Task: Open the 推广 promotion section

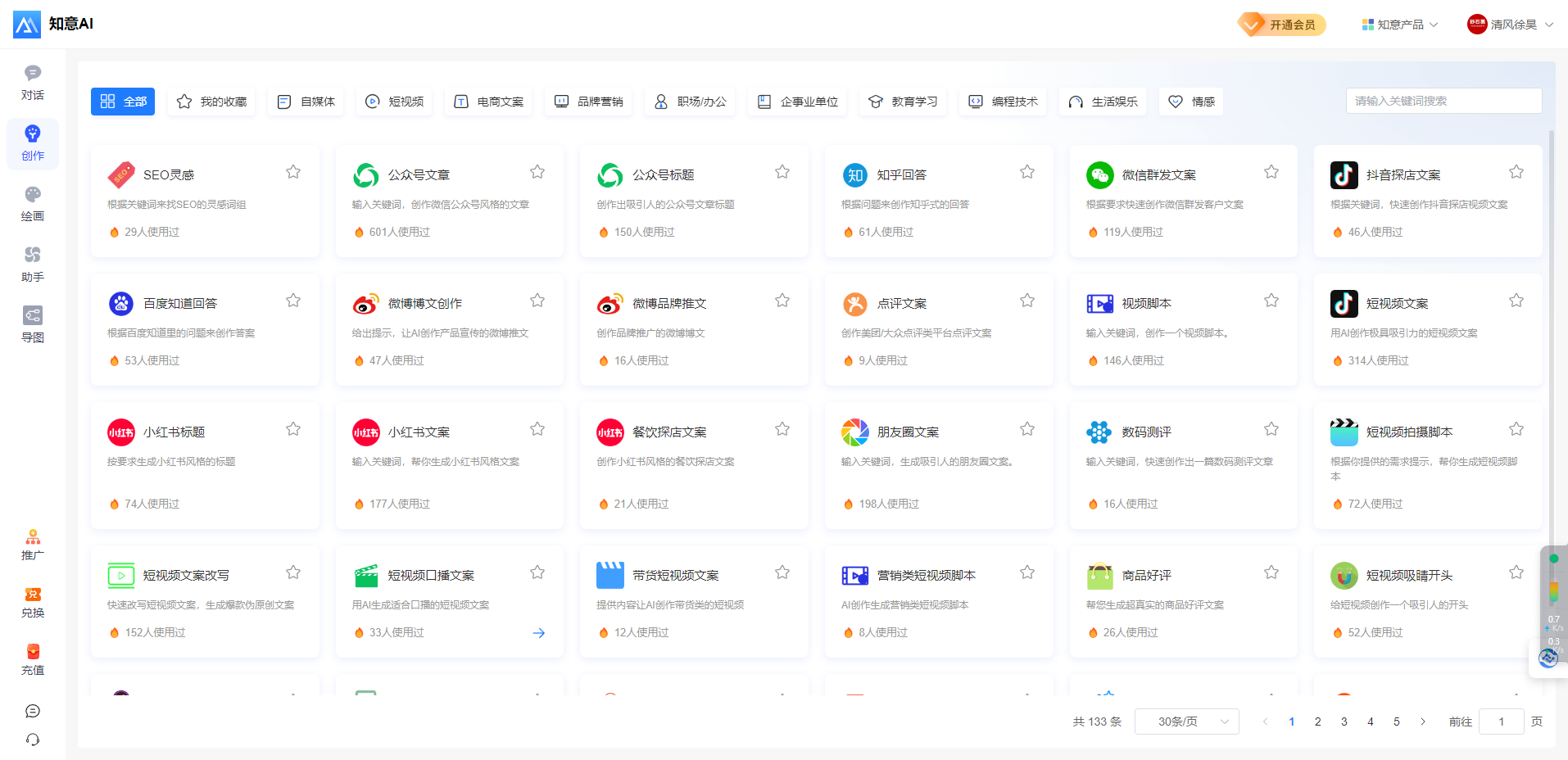Action: (32, 545)
